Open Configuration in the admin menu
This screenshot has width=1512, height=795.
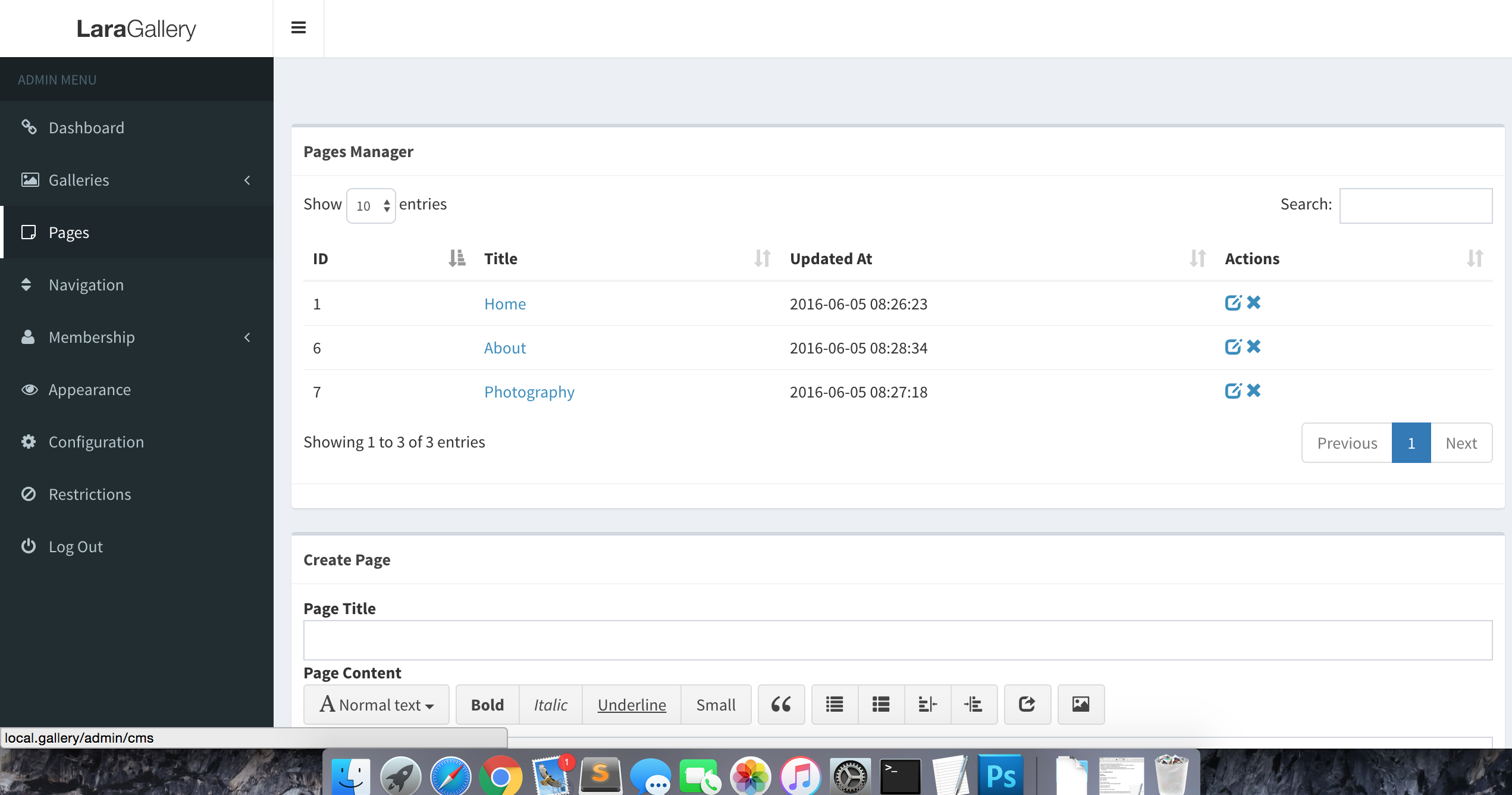(x=137, y=442)
